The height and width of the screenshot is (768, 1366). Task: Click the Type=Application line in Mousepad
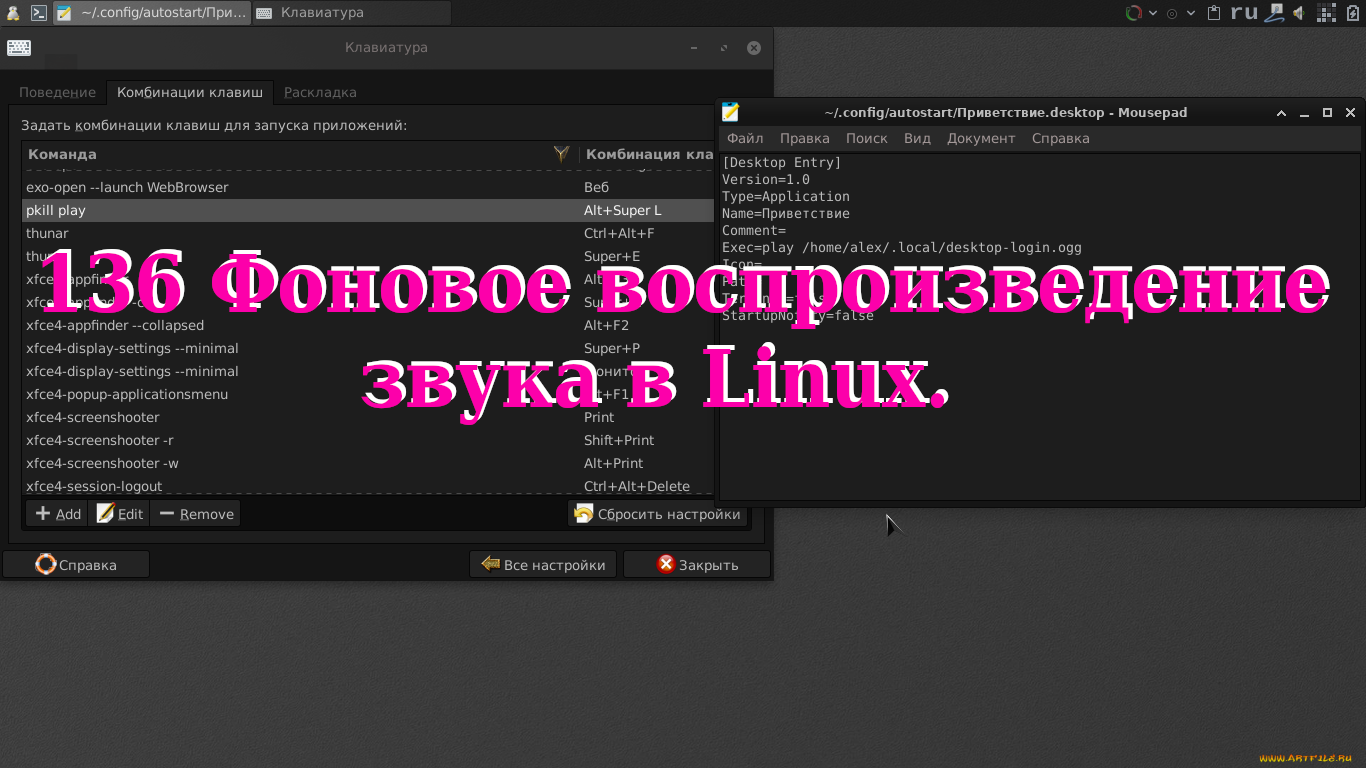point(786,196)
